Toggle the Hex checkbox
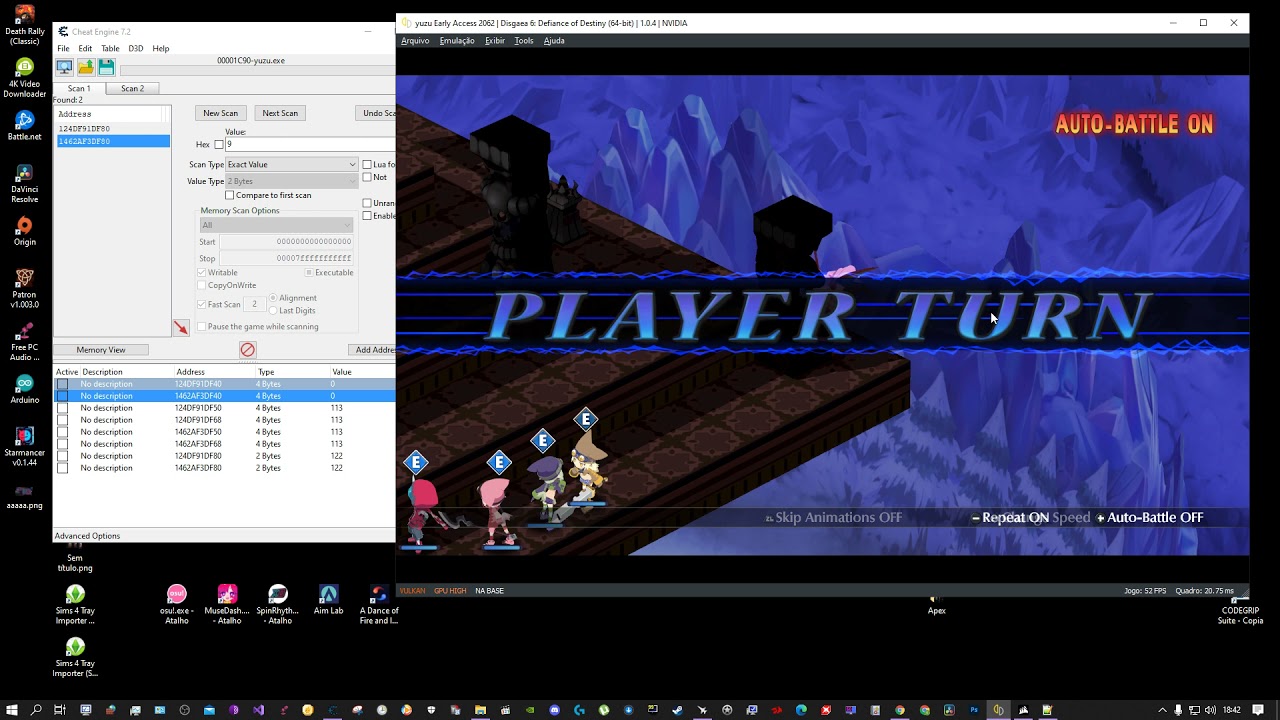This screenshot has width=1280, height=720. [219, 145]
